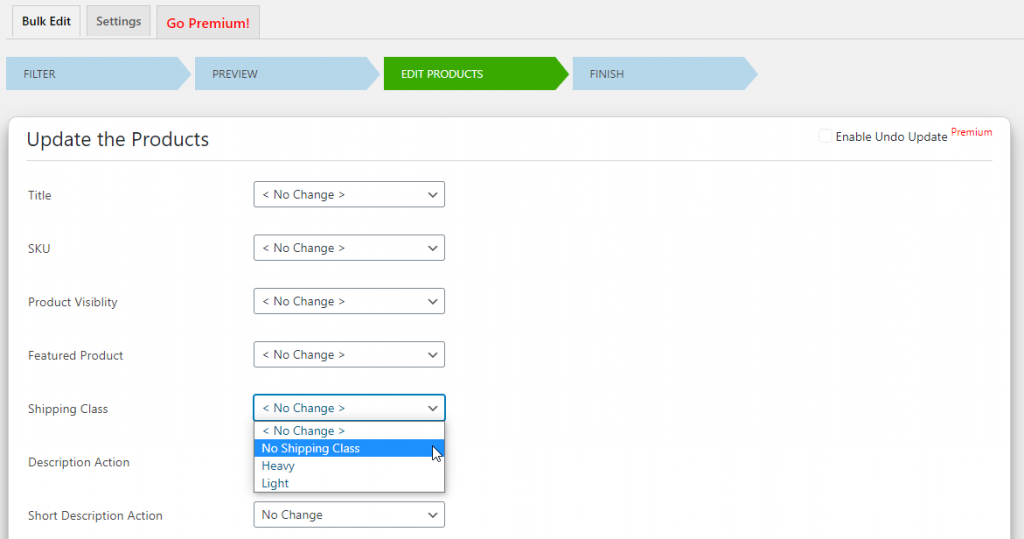
Task: Select the No Shipping Class option
Action: [311, 449]
